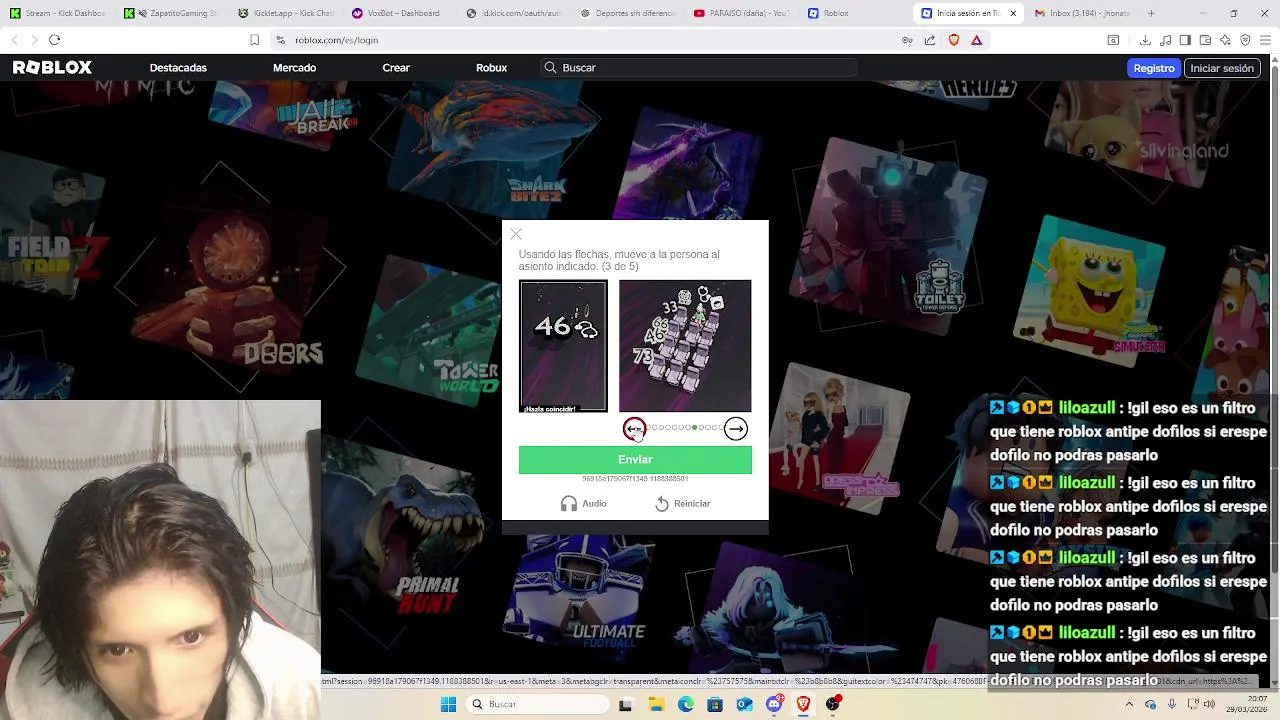Image resolution: width=1280 pixels, height=720 pixels.
Task: Open Outlook from the taskbar
Action: [744, 704]
